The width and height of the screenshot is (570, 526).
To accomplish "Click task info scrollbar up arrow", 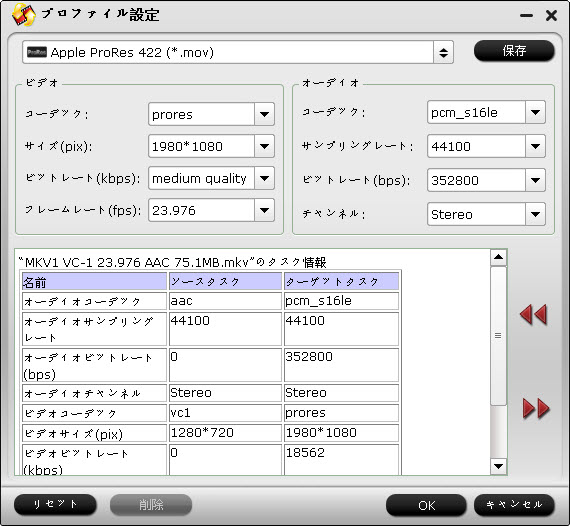I will pos(498,258).
